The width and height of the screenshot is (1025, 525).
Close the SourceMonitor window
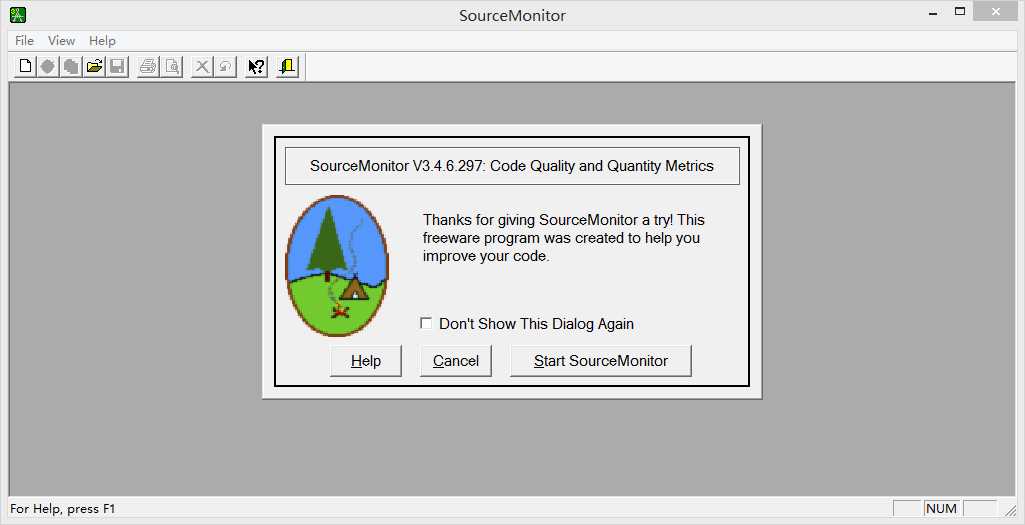pyautogui.click(x=996, y=12)
